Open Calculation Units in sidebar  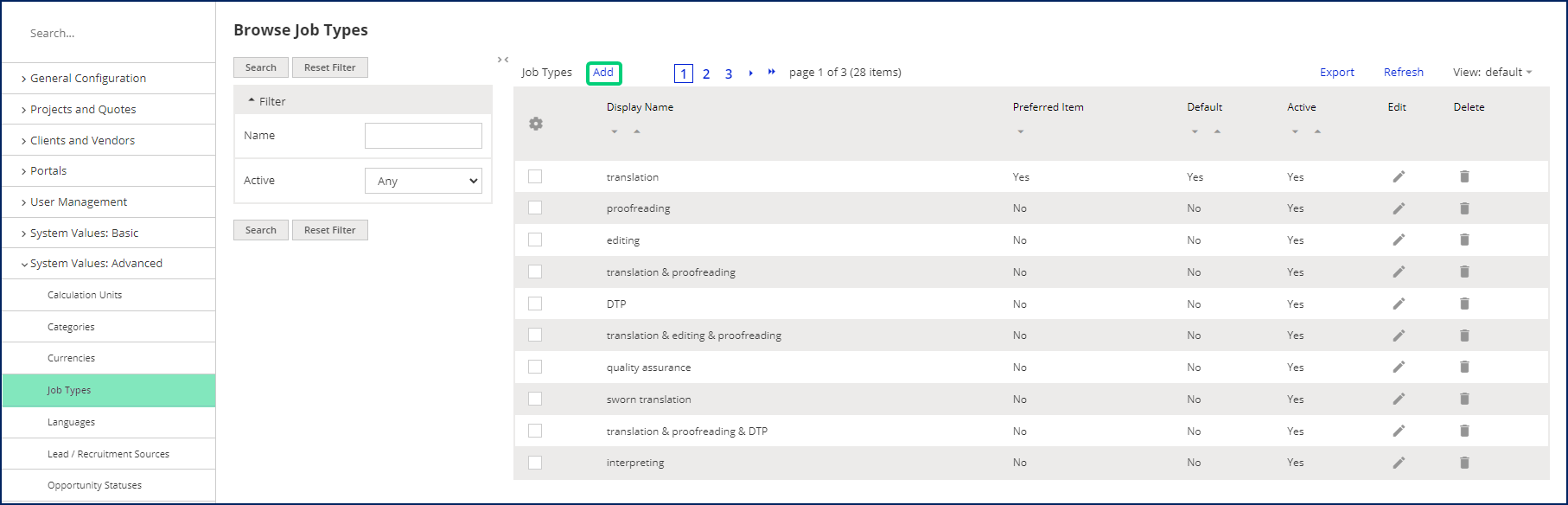click(85, 295)
